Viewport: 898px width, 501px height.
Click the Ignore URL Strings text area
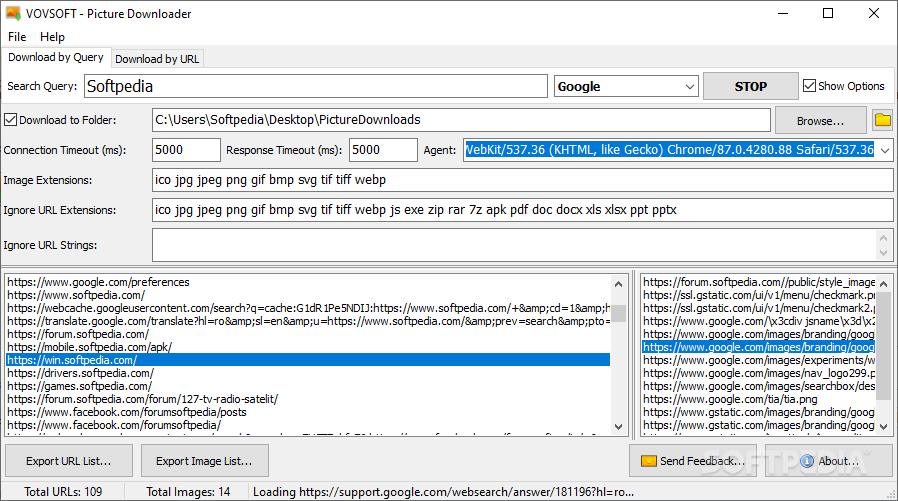click(514, 245)
